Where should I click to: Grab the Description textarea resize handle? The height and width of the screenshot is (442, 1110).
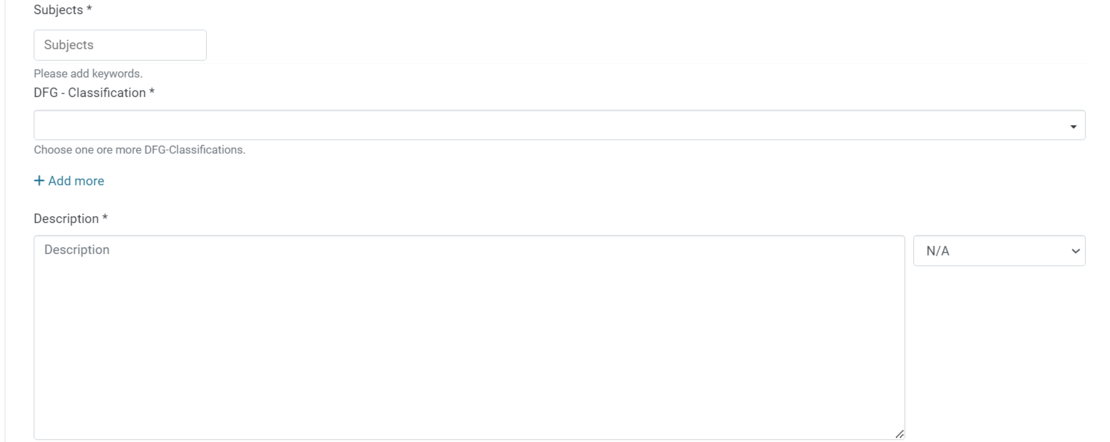pyautogui.click(x=899, y=434)
